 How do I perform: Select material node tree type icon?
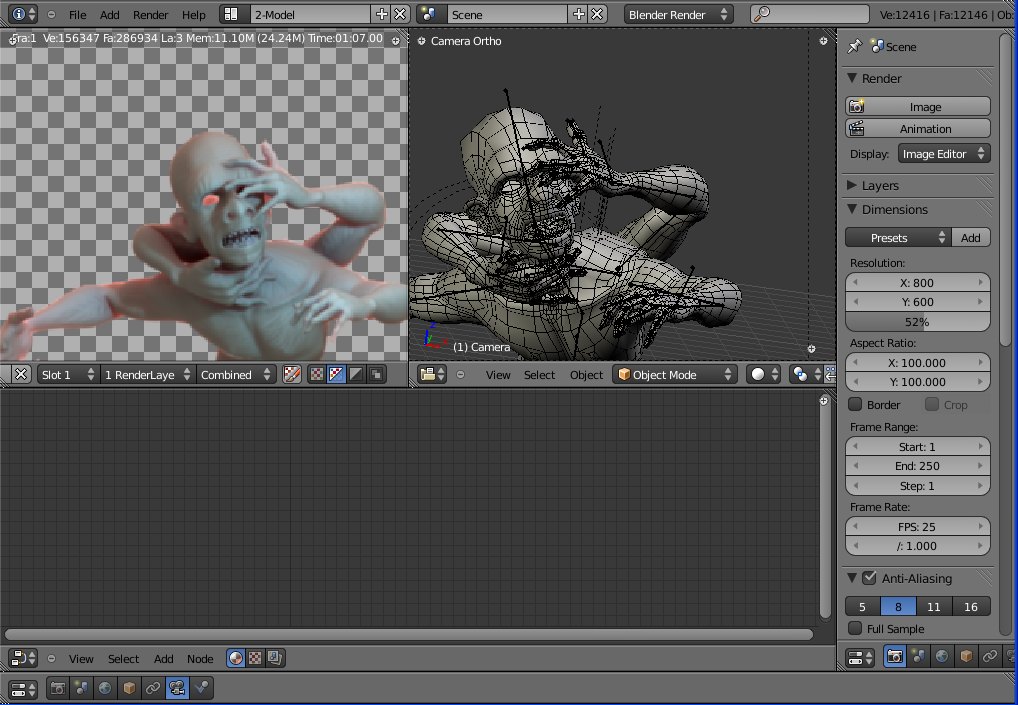[x=235, y=658]
